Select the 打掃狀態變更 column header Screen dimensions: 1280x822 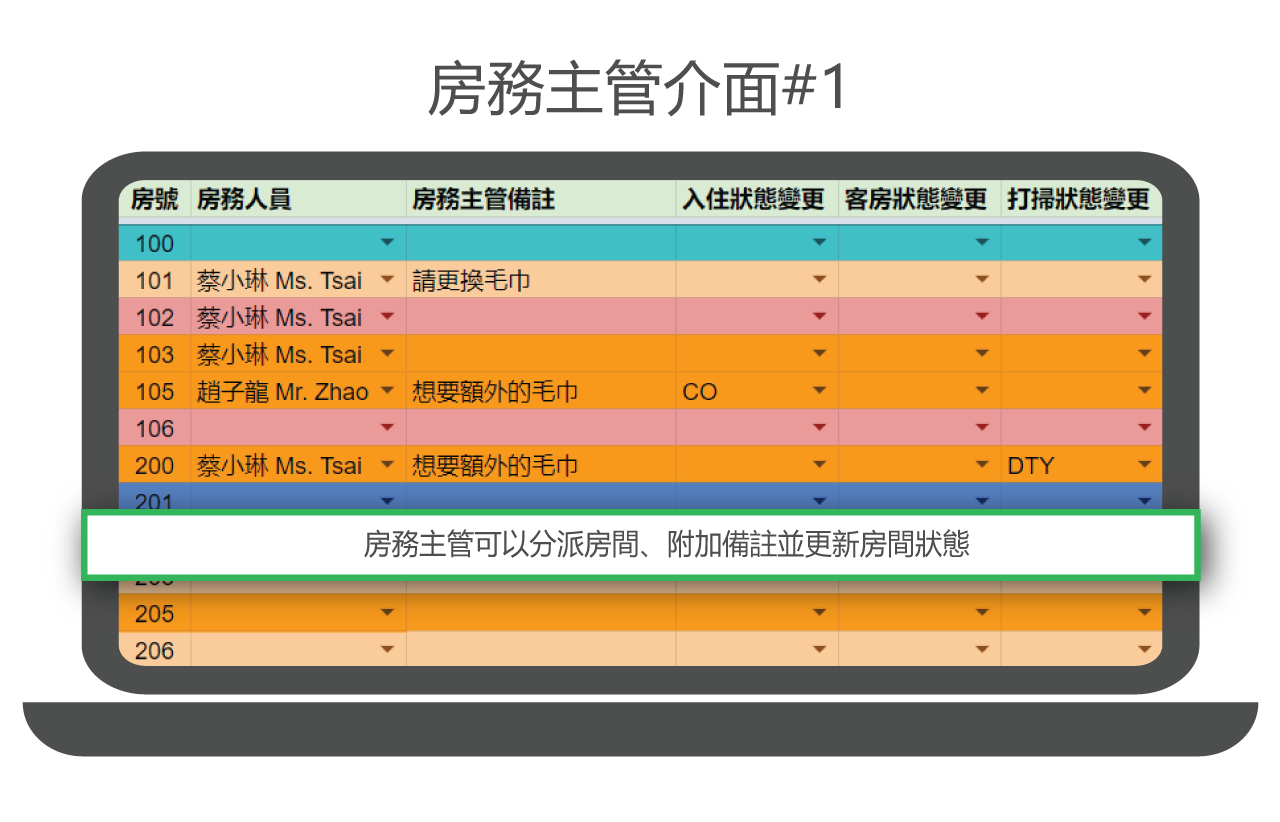point(1082,199)
